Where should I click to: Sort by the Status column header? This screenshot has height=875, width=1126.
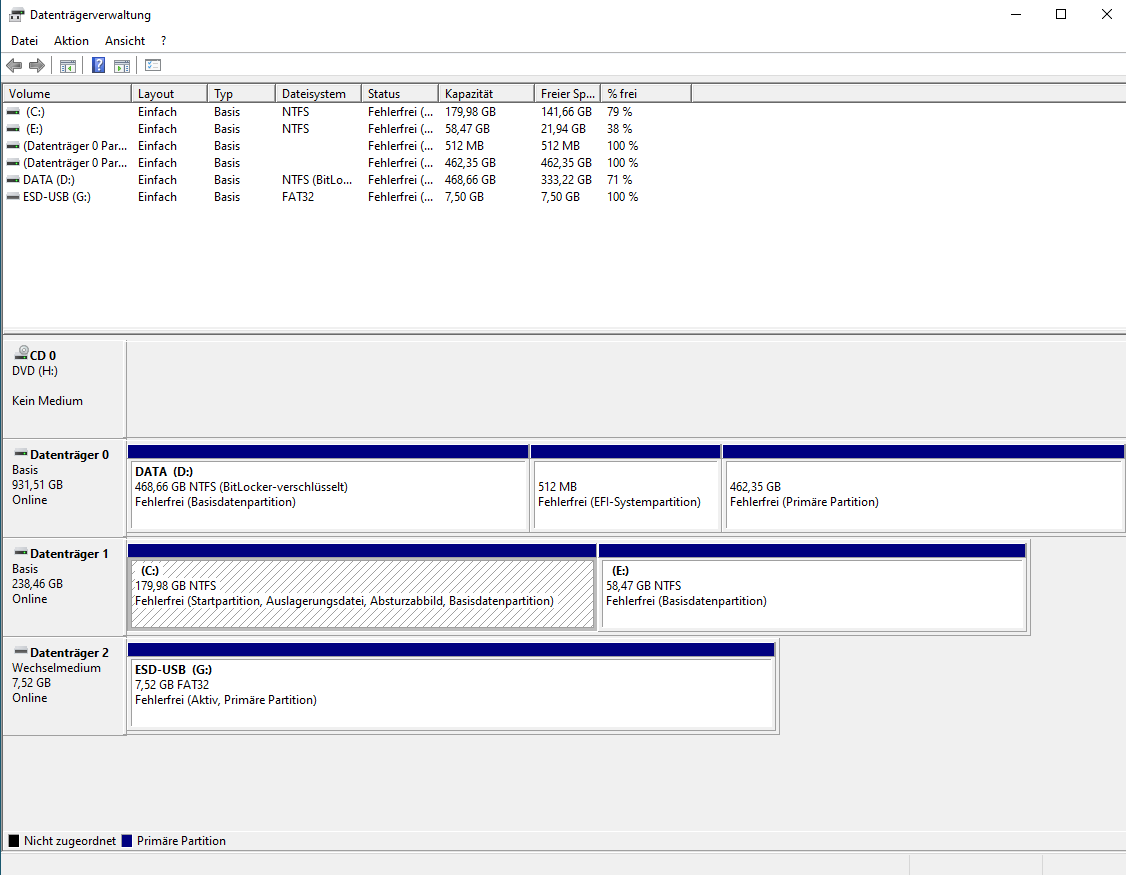pos(400,93)
